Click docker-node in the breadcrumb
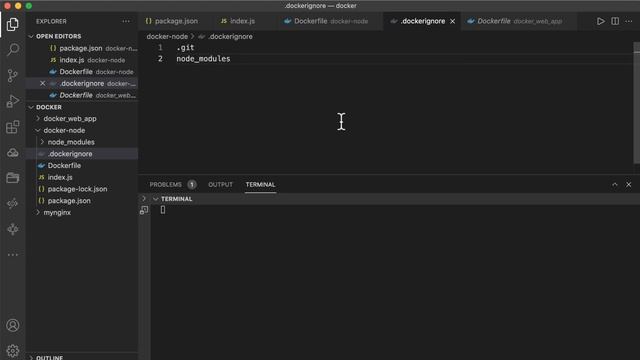The image size is (640, 360). point(167,37)
